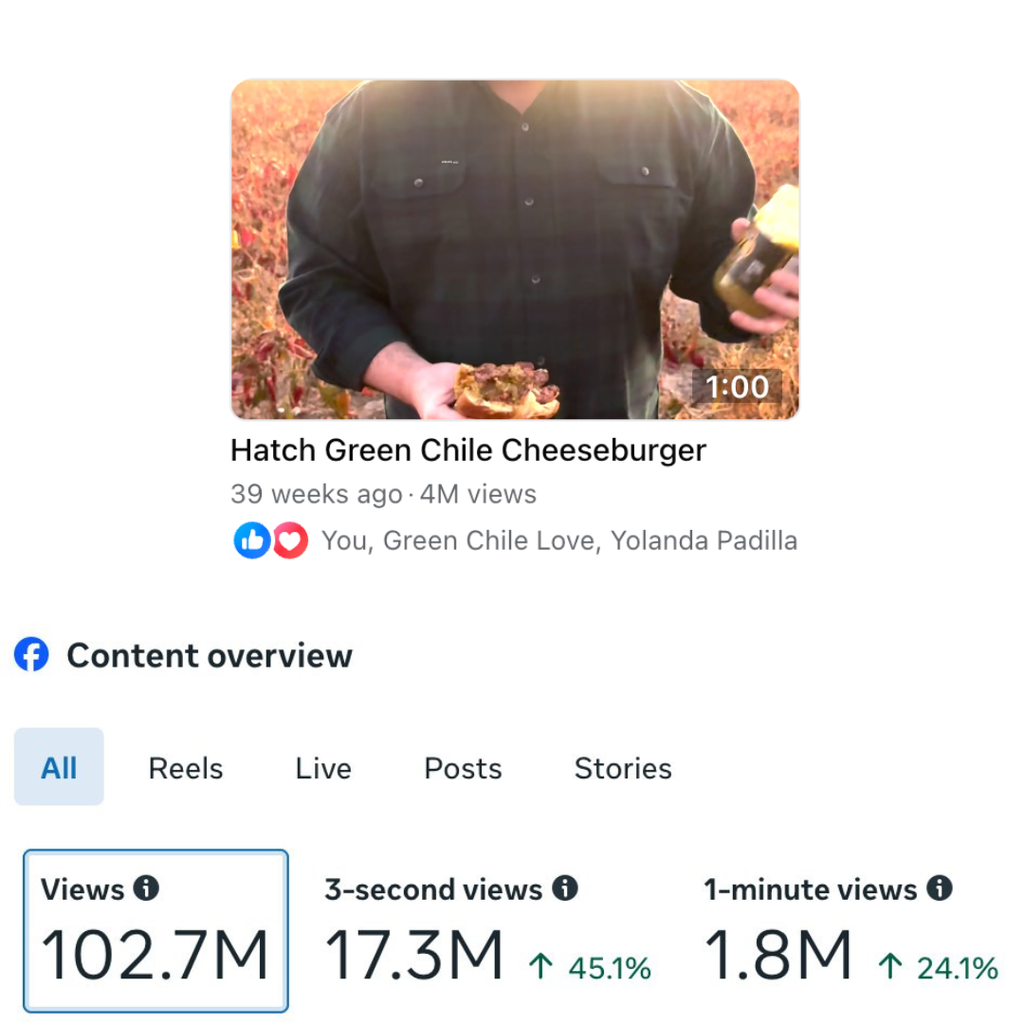Click the reactions list naming Yolanda Padilla
The height and width of the screenshot is (1024, 1024).
(x=559, y=541)
